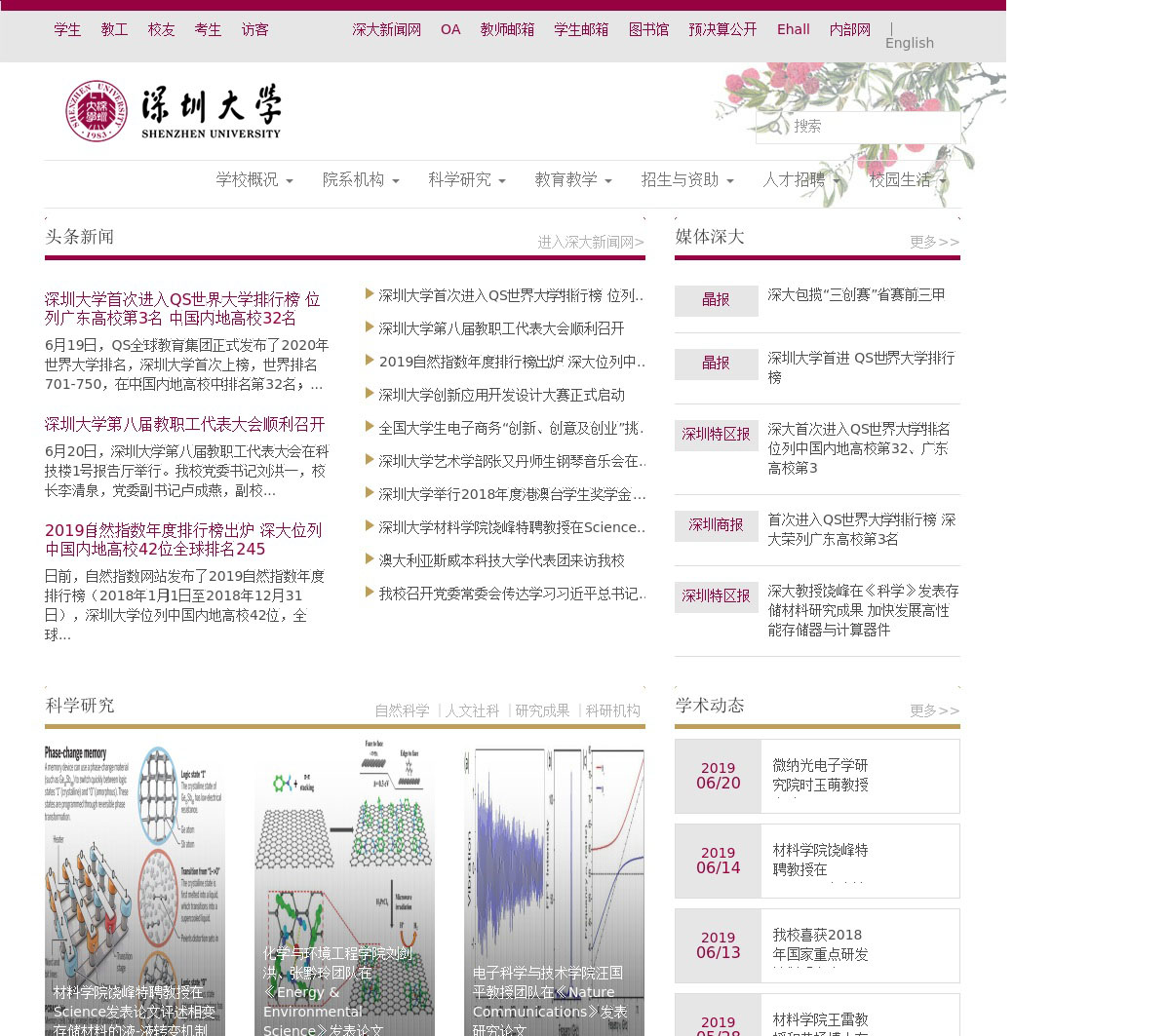Screen dimensions: 1170x1036
Task: Open the 06/13 academic event 我校喜获2018
Action: pyautogui.click(x=817, y=946)
